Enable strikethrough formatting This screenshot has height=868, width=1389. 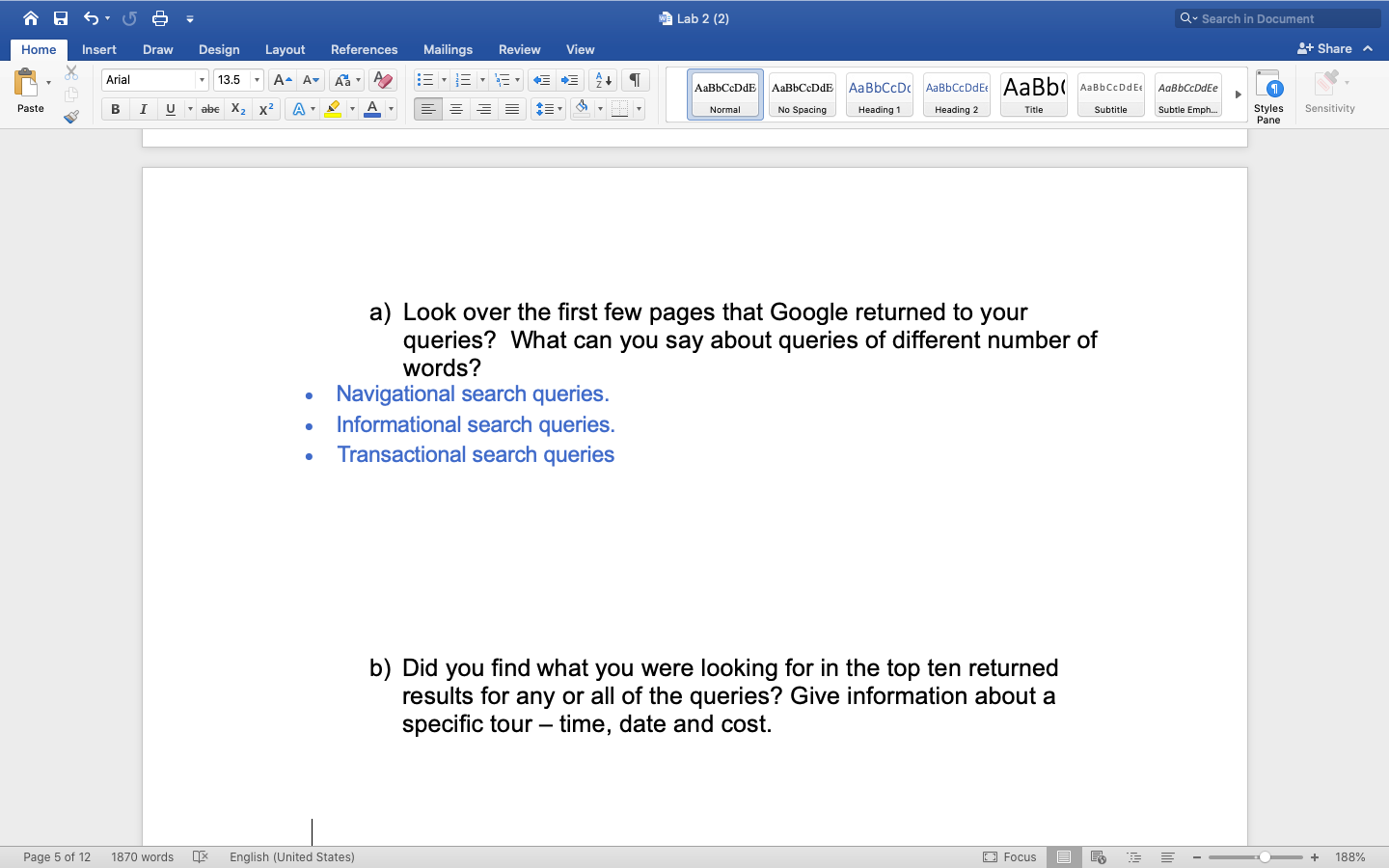[x=209, y=109]
